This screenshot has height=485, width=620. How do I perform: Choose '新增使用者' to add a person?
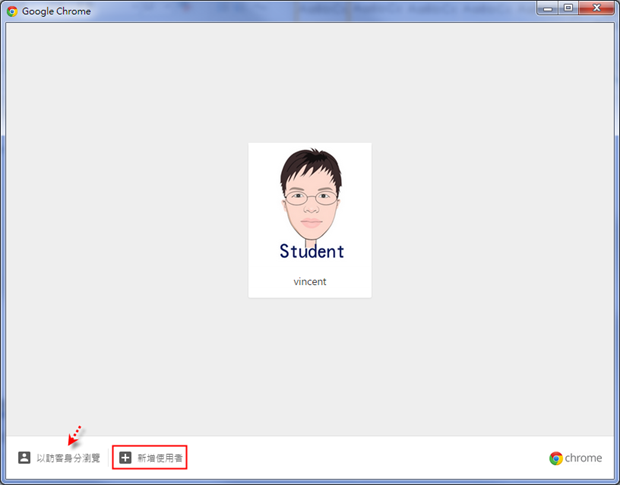point(160,458)
